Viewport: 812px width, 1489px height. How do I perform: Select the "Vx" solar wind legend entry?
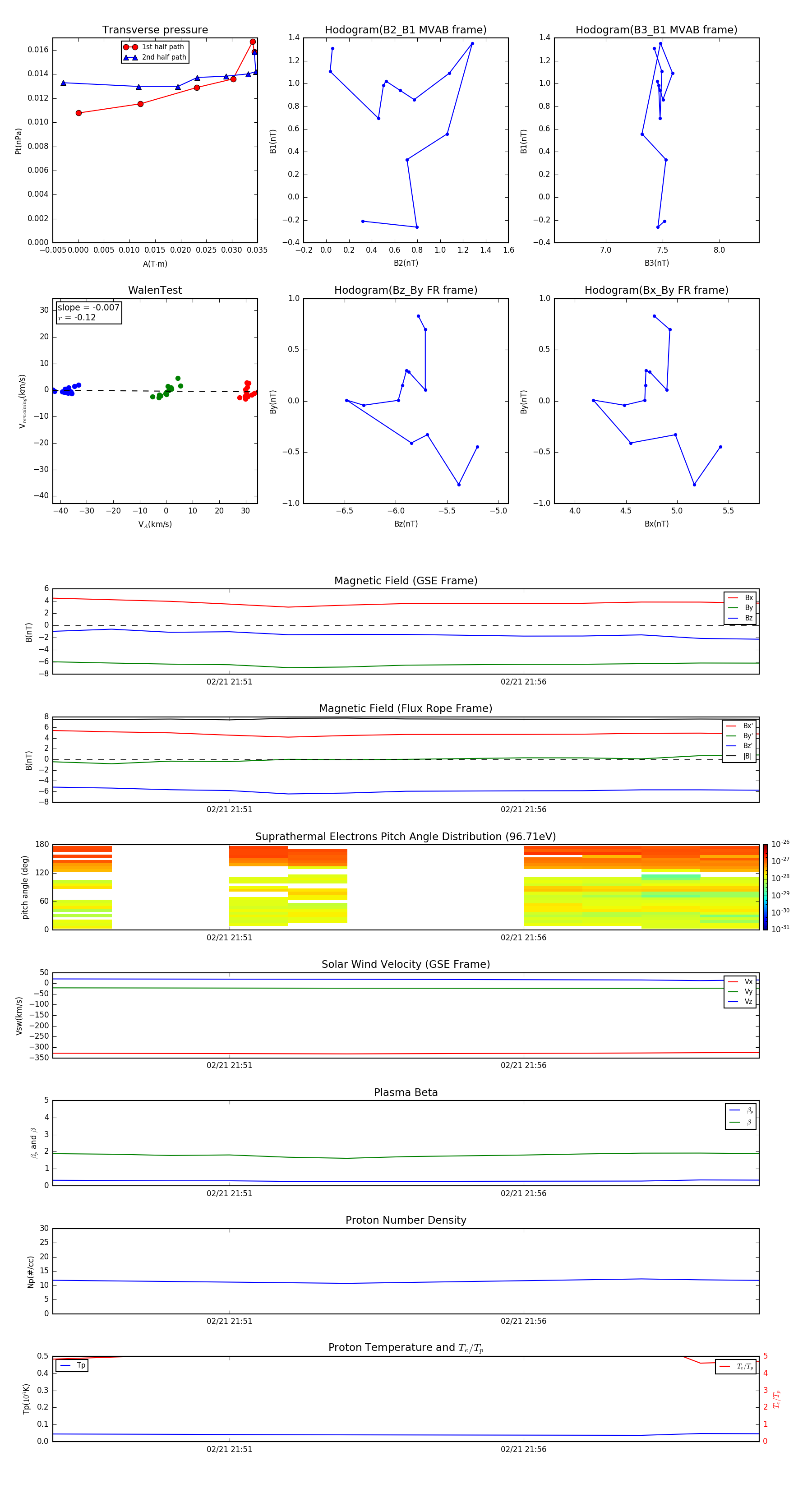740,982
